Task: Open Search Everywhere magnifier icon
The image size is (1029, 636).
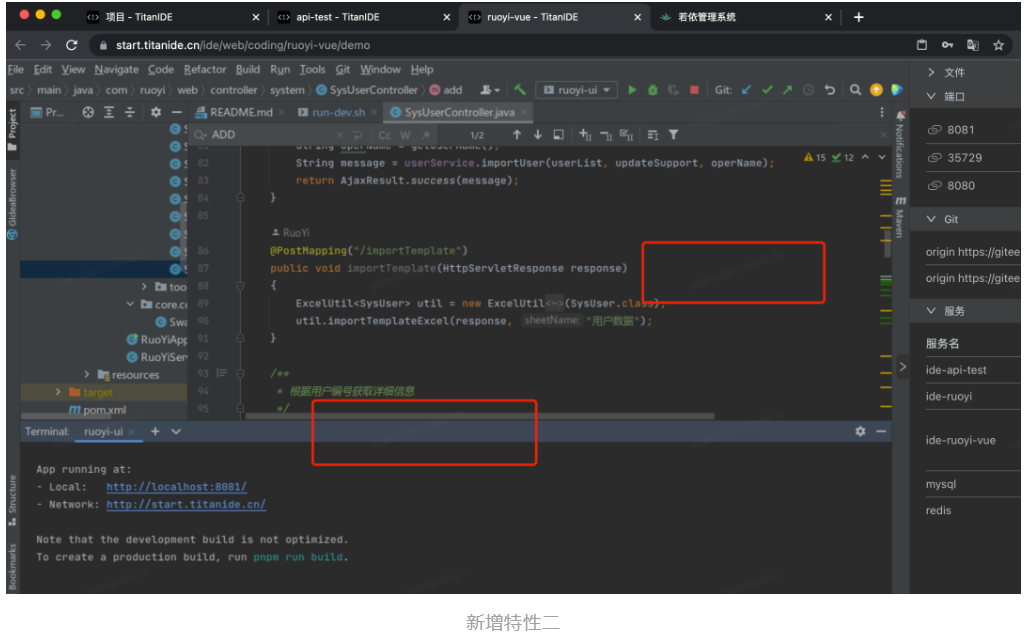Action: click(x=855, y=90)
